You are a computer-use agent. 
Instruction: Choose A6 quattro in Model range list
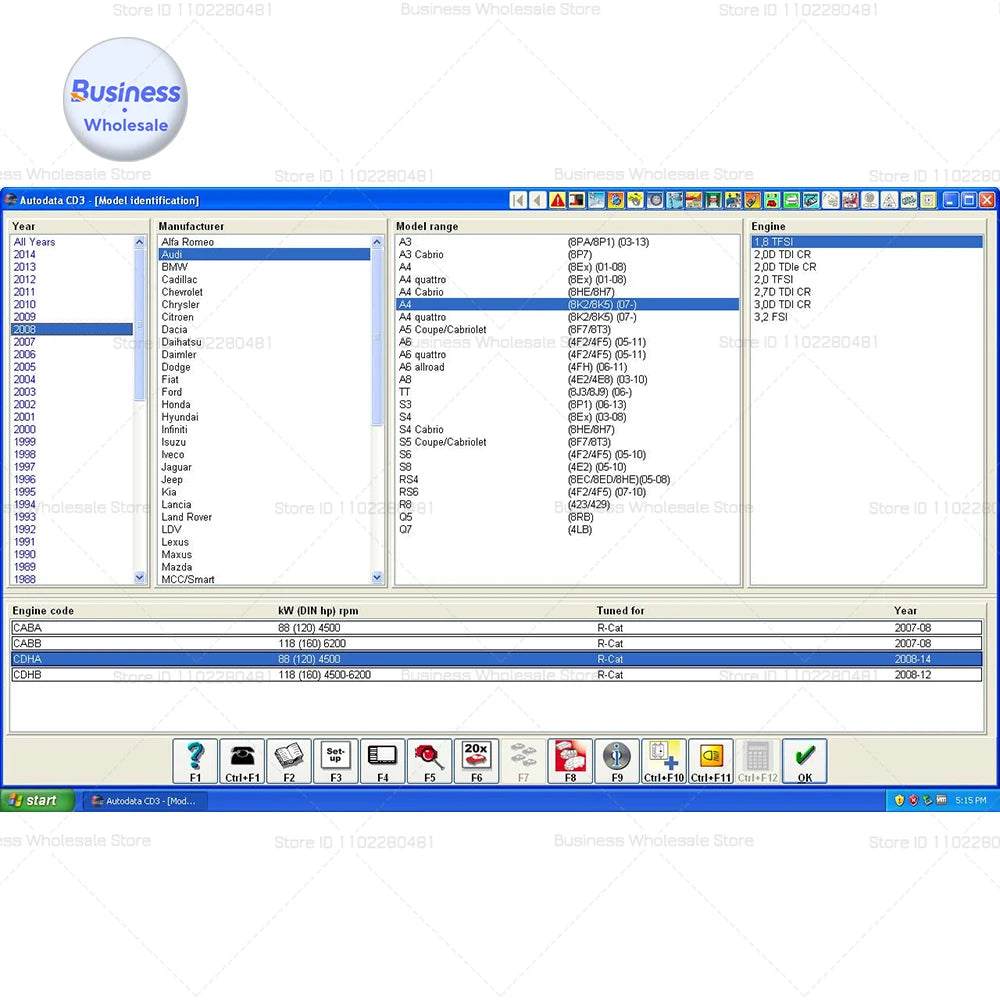tap(422, 354)
